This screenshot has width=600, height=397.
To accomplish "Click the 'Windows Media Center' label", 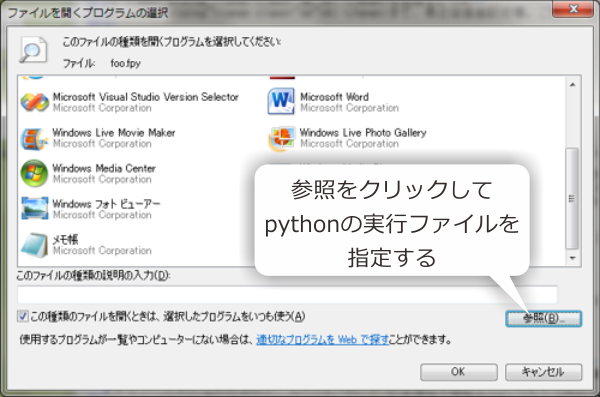I will [104, 168].
